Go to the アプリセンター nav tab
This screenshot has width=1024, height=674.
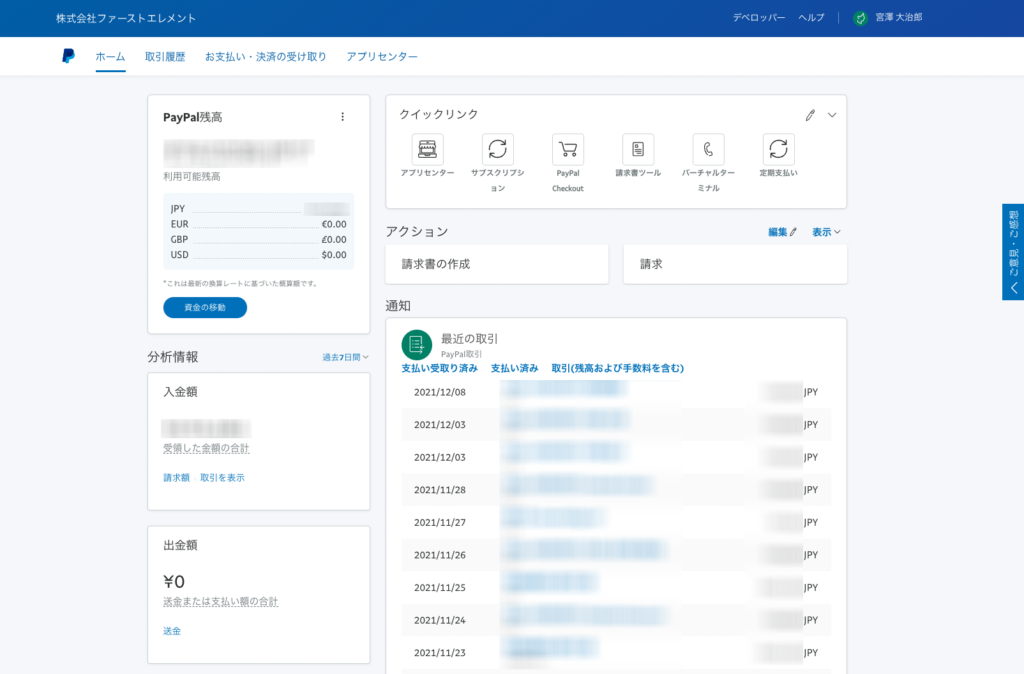click(382, 57)
